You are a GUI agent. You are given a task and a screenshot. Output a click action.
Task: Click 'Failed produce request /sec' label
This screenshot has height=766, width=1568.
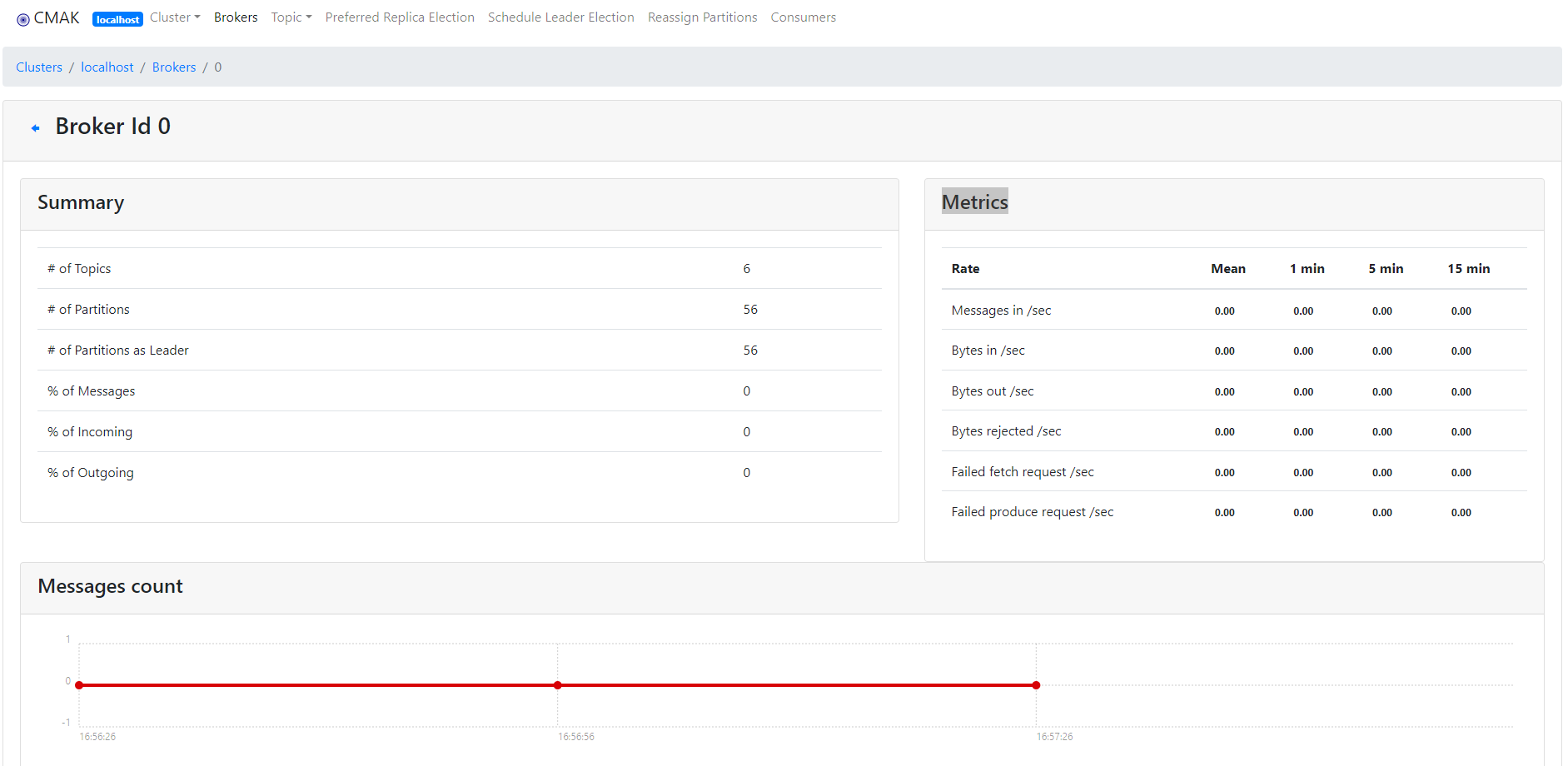(1033, 512)
